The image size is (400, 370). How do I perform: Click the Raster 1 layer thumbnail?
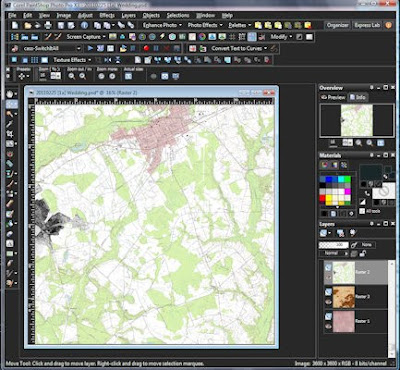[344, 322]
